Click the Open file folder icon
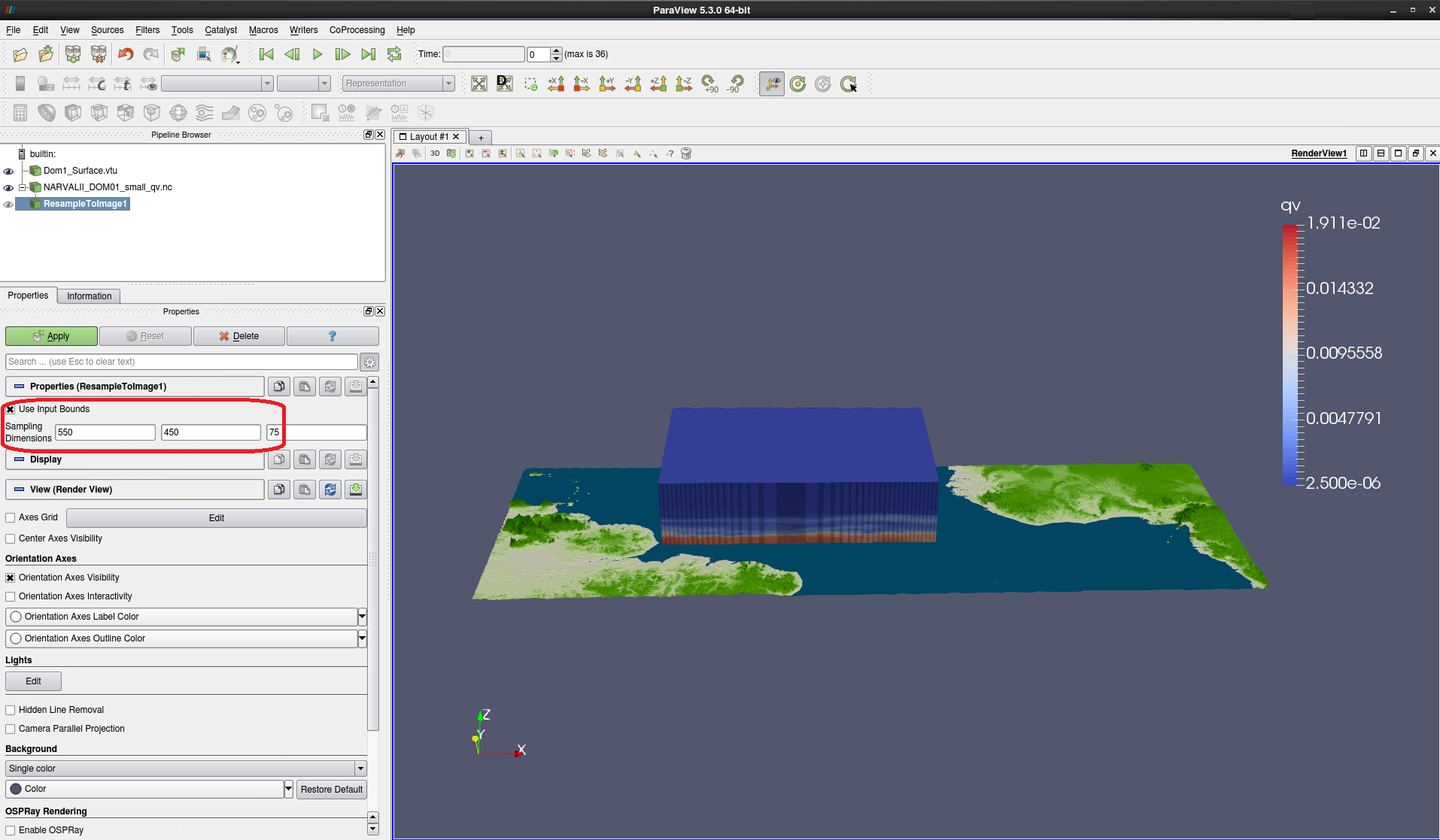 [x=20, y=54]
